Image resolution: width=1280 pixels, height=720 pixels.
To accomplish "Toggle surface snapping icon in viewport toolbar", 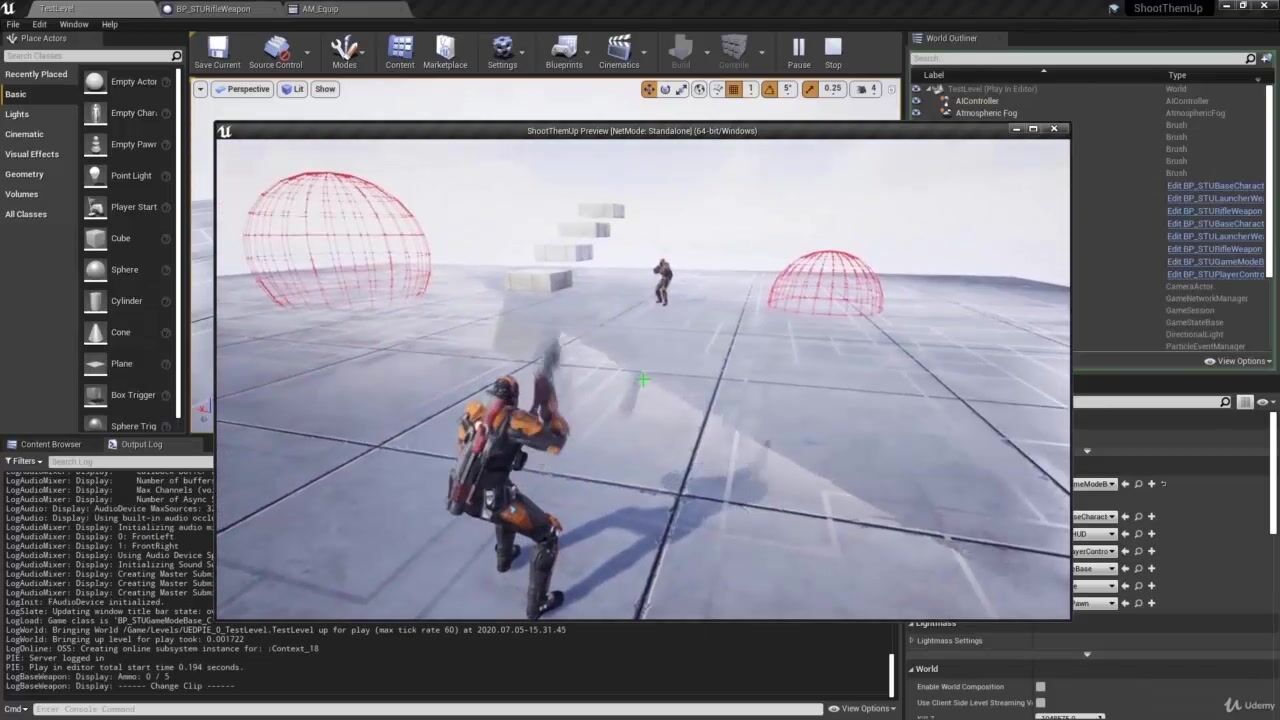I will click(717, 89).
